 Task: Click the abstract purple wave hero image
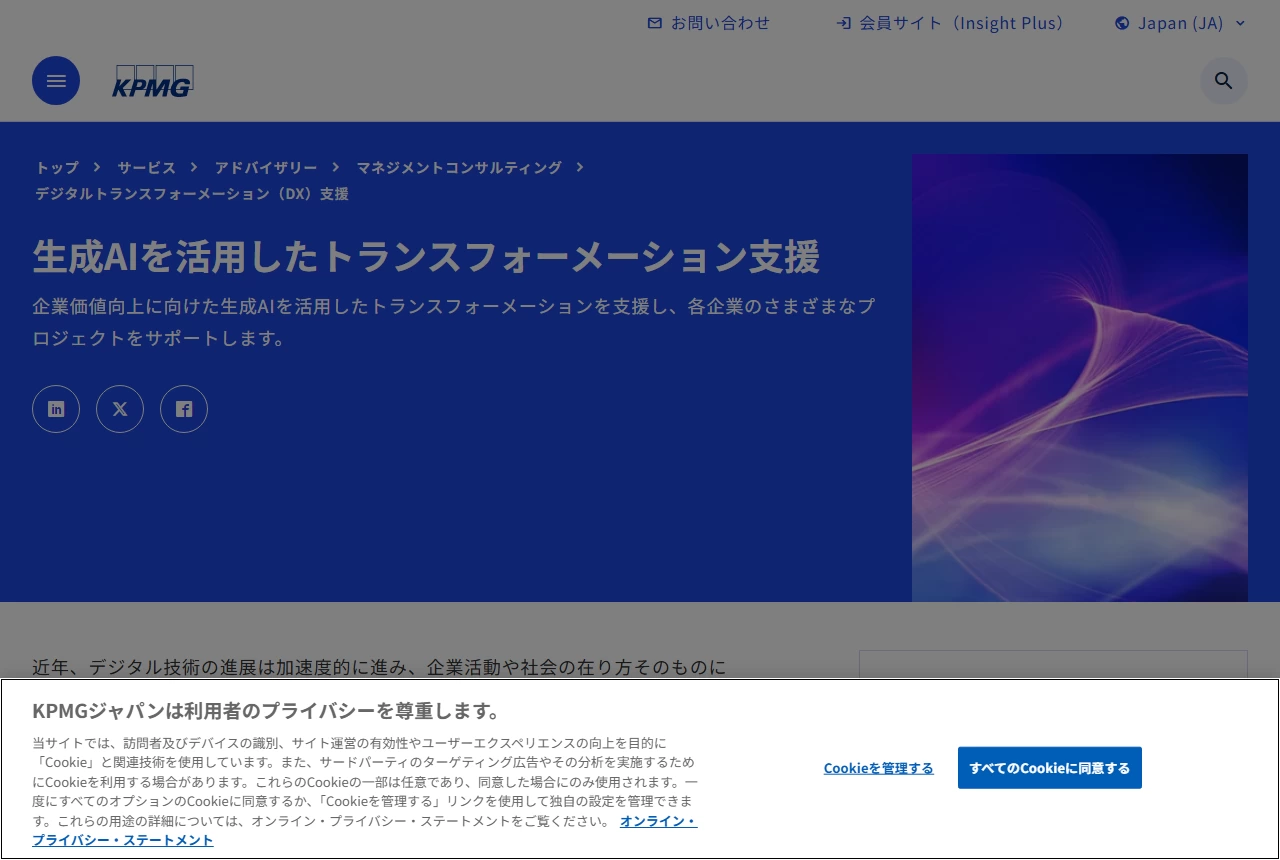click(x=1080, y=378)
